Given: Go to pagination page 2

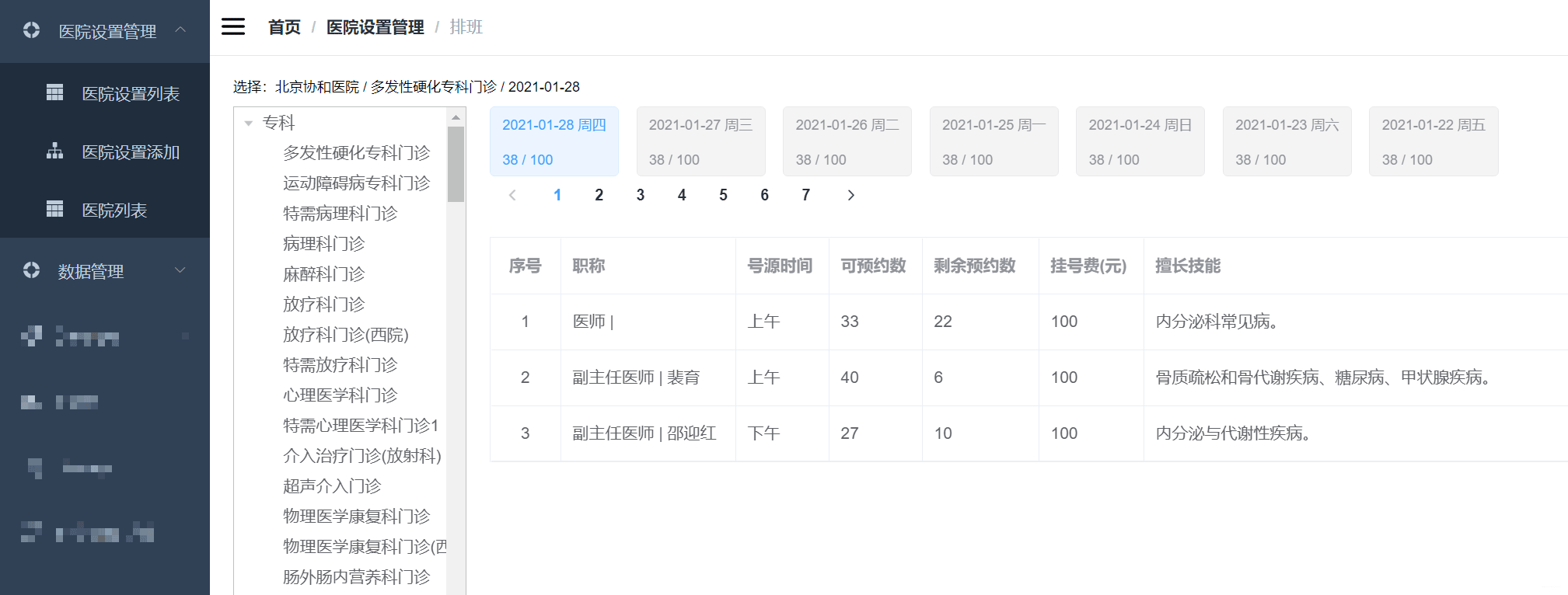Looking at the screenshot, I should coord(599,195).
